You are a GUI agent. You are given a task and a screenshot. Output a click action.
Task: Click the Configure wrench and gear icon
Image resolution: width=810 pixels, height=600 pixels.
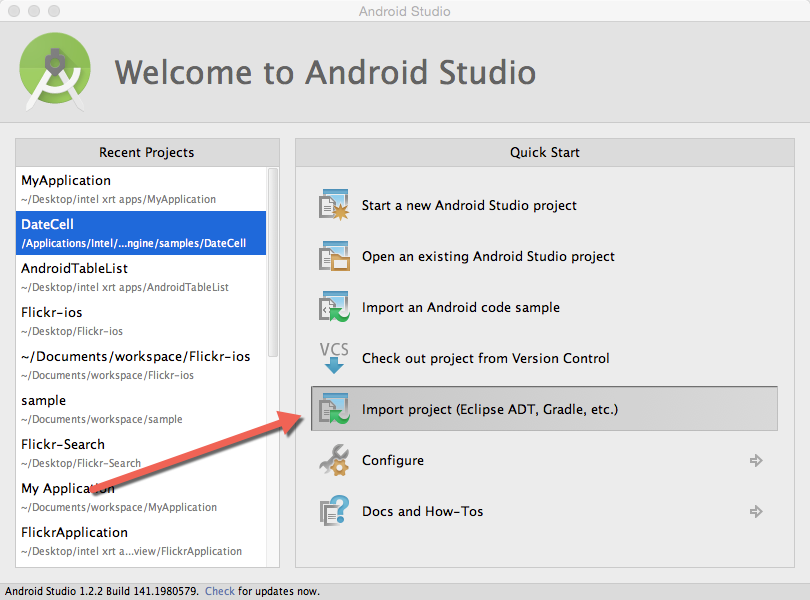(334, 460)
